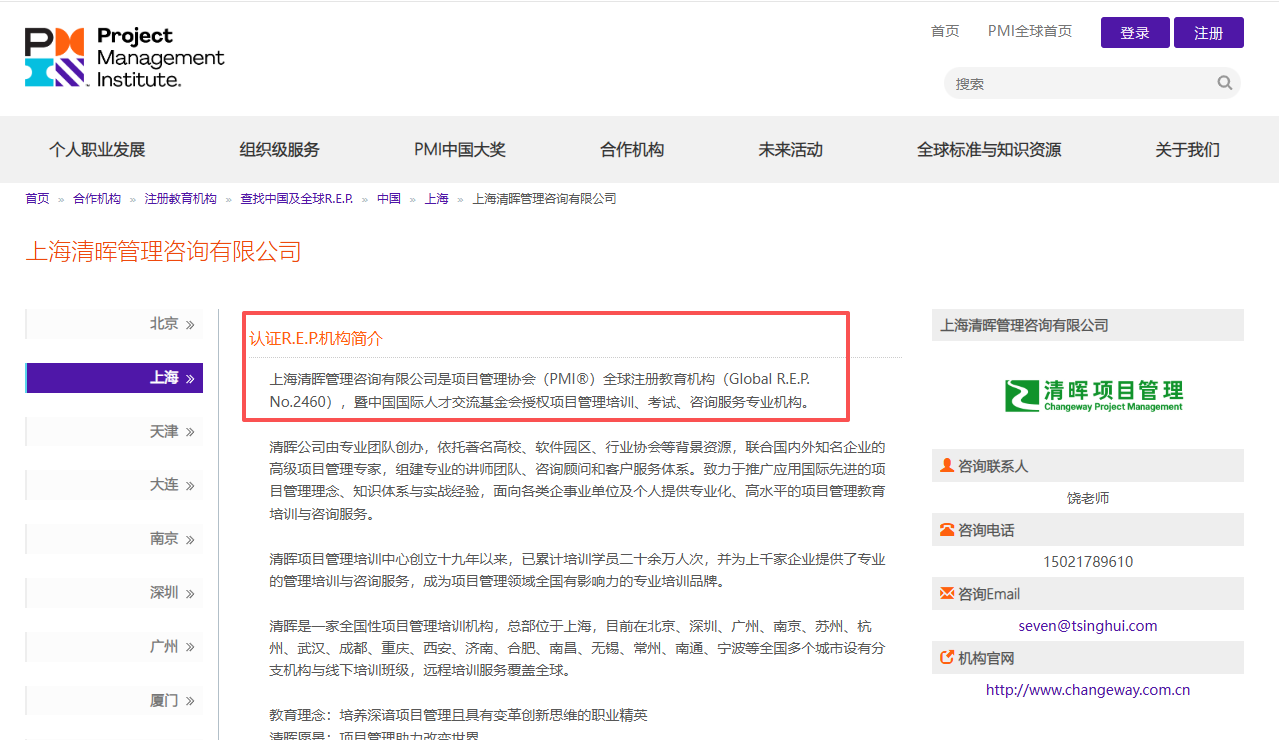Open the PMI中国大奖 menu
The height and width of the screenshot is (740, 1279).
(x=460, y=150)
